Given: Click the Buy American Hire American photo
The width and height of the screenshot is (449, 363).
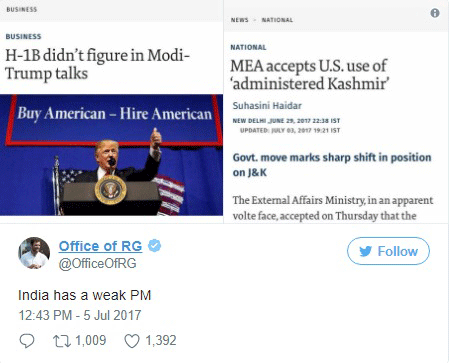Looking at the screenshot, I should click(111, 155).
